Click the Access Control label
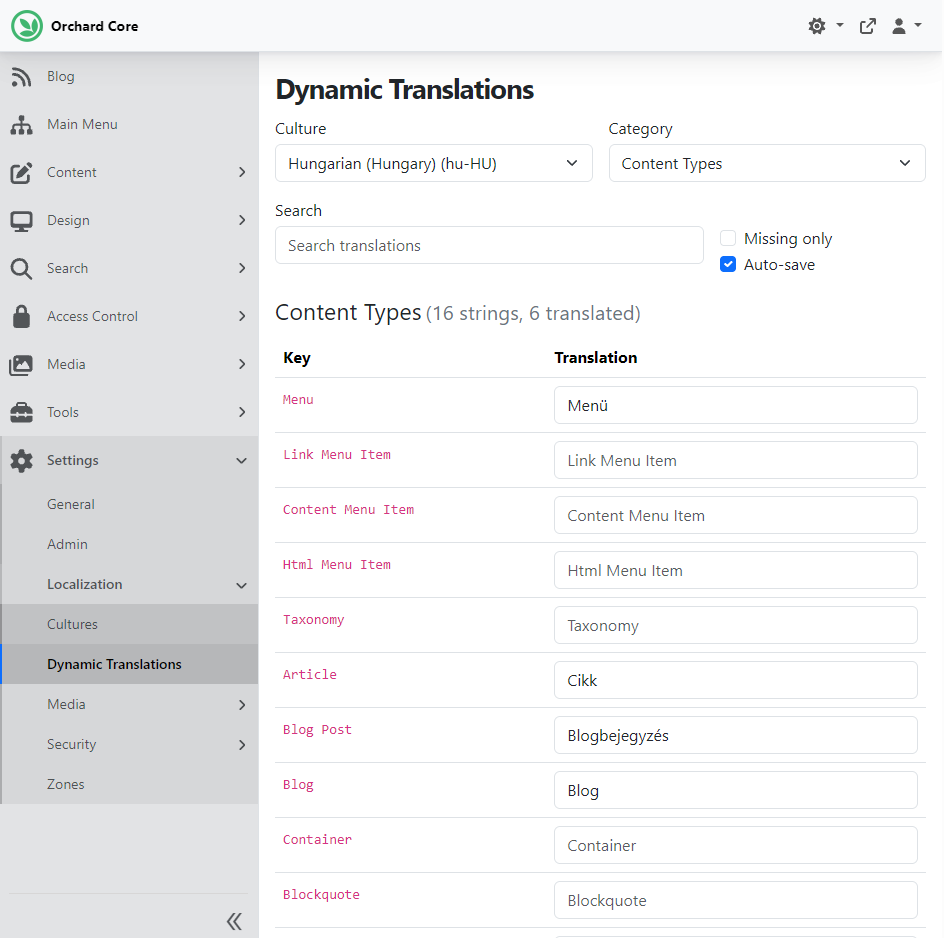The image size is (944, 938). point(93,316)
